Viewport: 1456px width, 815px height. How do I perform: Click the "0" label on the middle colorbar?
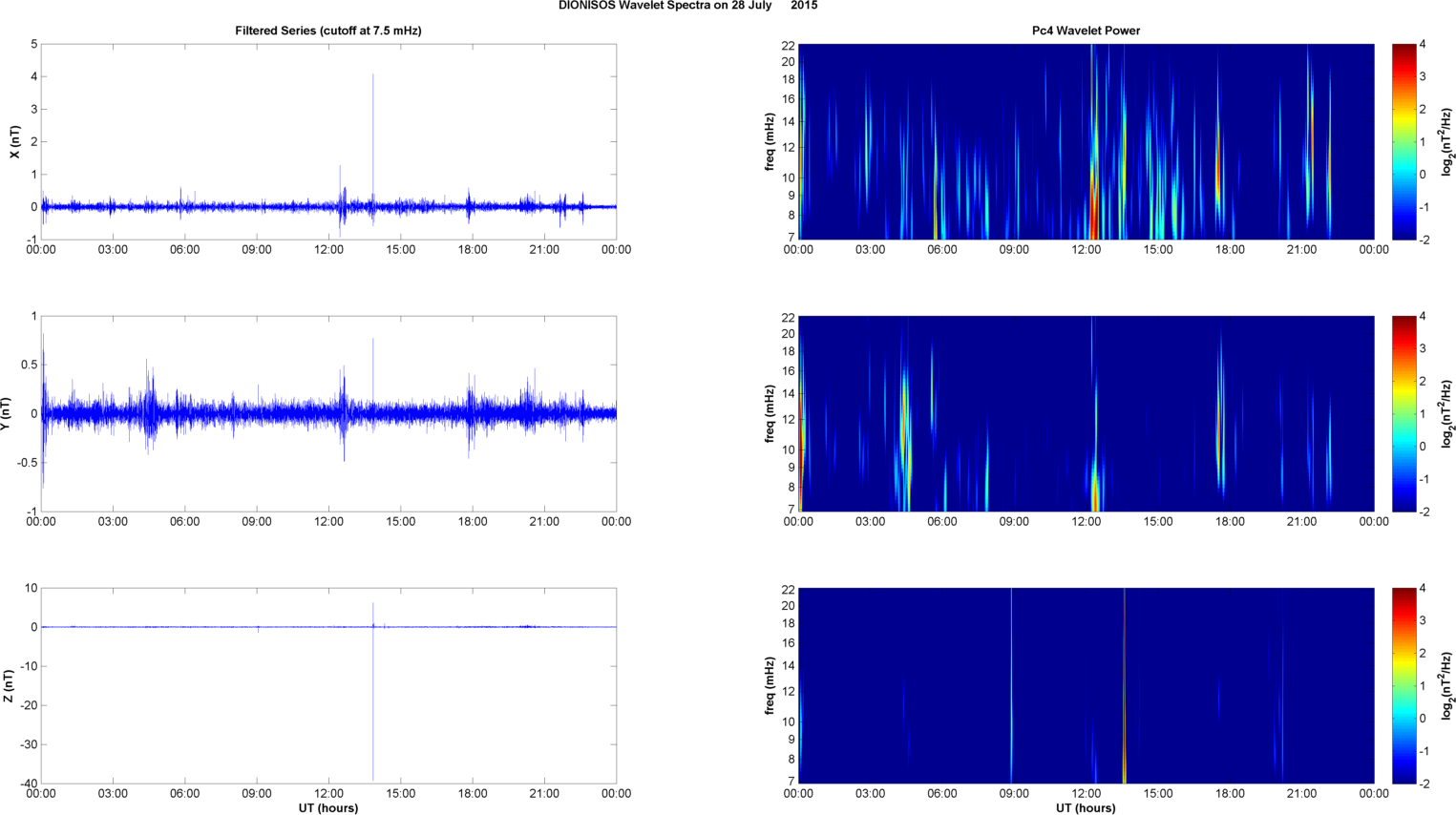1423,447
